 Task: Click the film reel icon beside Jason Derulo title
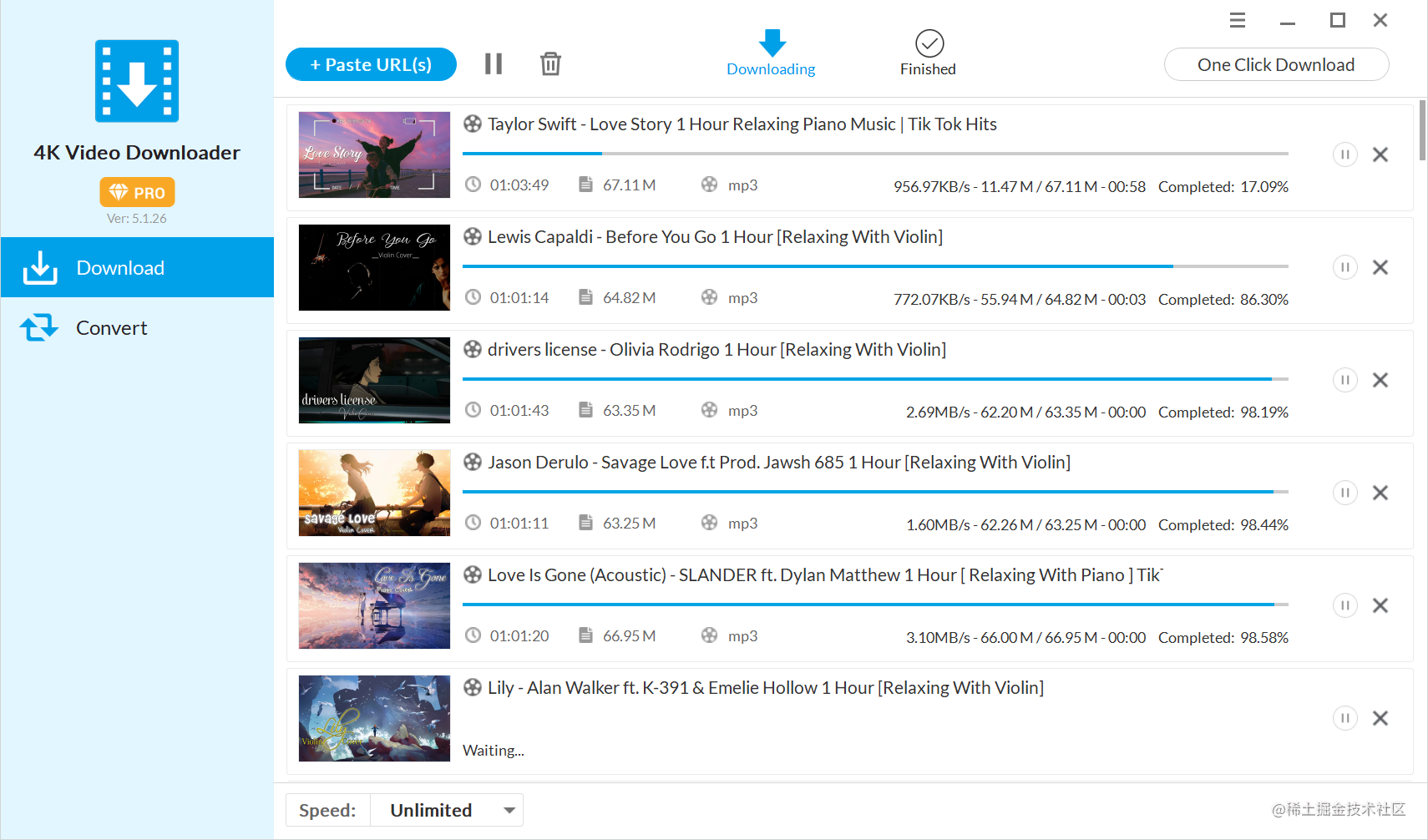(x=473, y=462)
